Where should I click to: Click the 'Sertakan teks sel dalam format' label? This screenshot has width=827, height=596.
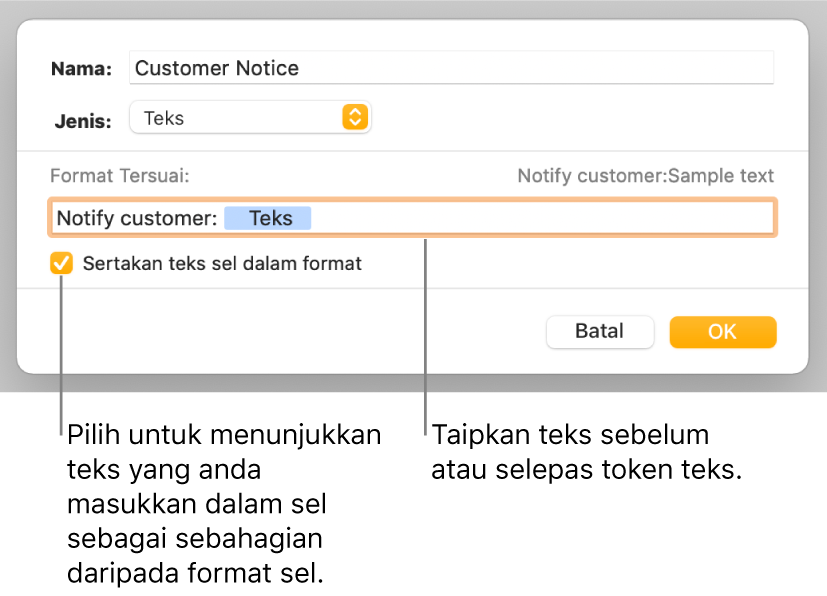pyautogui.click(x=222, y=264)
